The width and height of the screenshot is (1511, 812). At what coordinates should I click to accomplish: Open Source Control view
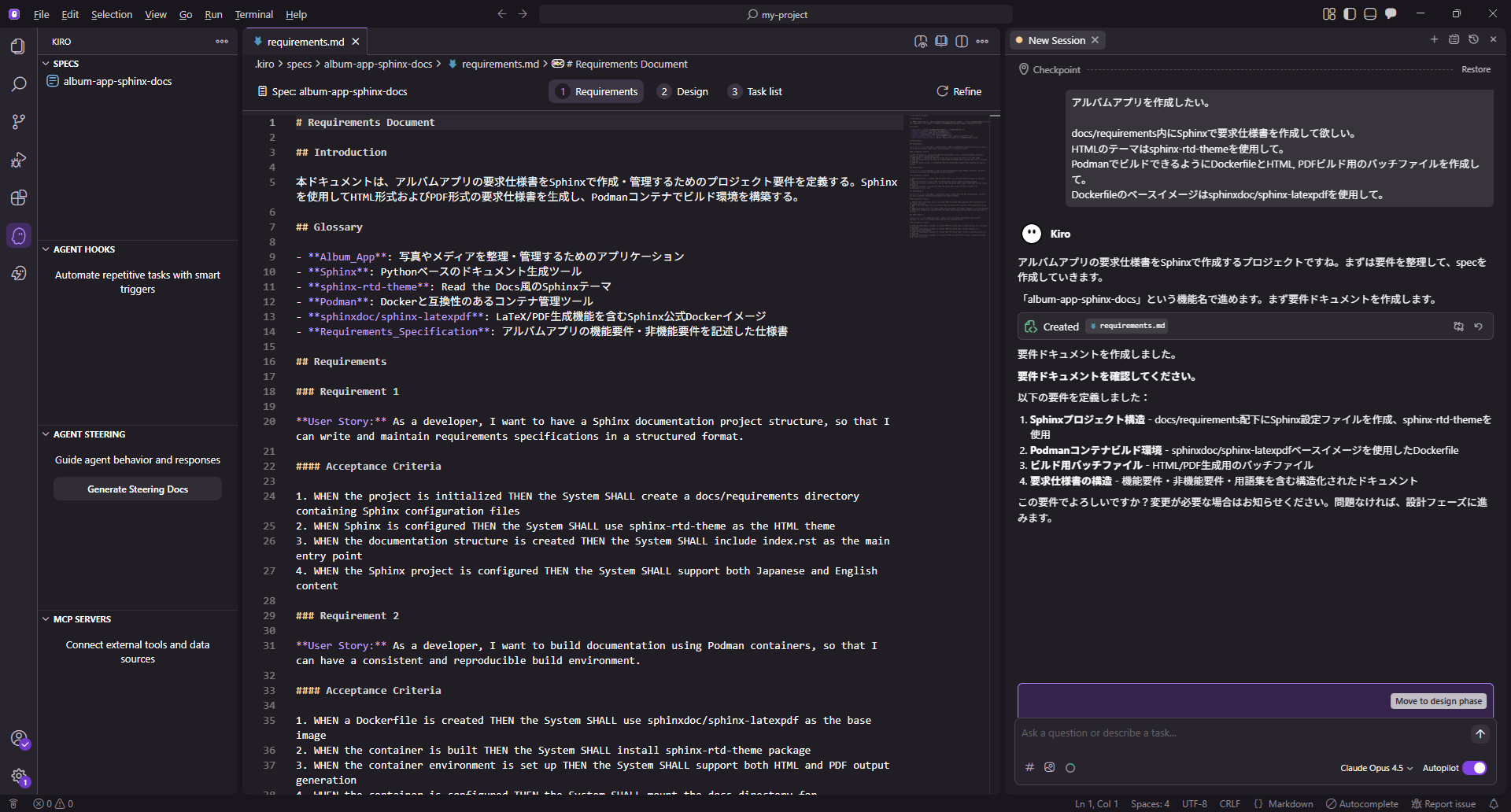18,122
